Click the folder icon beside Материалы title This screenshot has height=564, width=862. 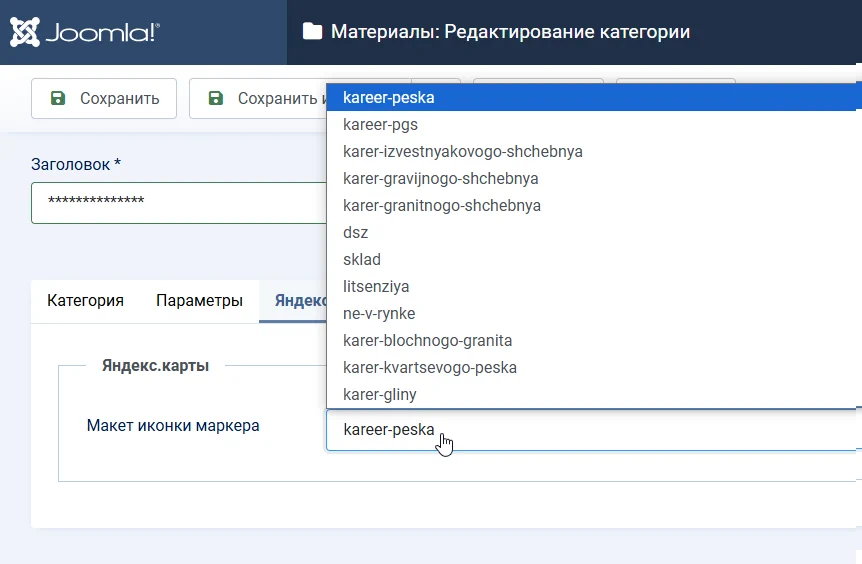[312, 31]
